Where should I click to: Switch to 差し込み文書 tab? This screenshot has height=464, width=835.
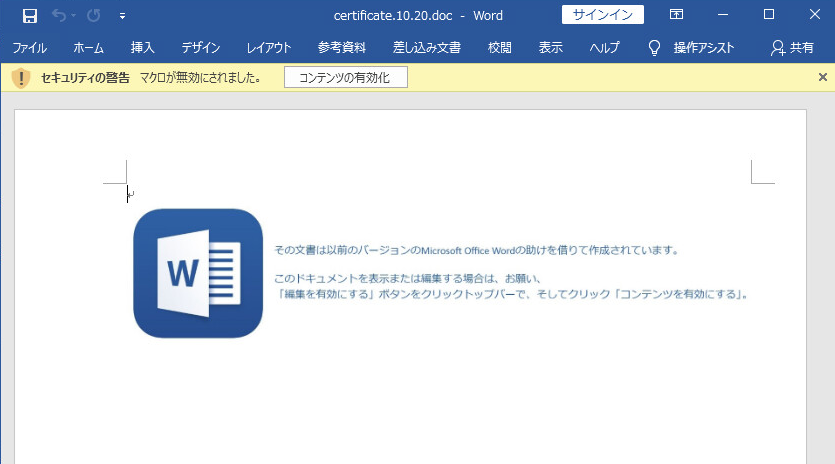coord(427,47)
